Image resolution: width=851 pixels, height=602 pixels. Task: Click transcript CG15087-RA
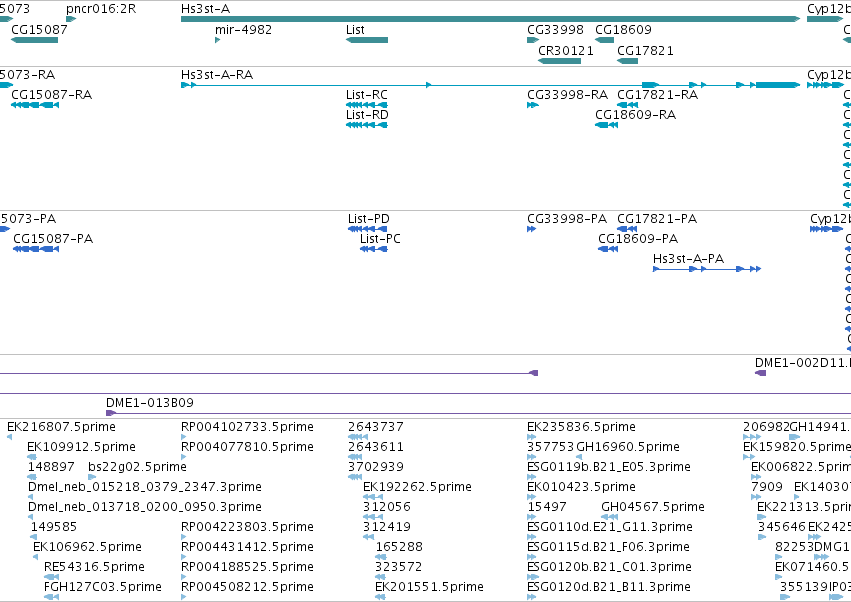pos(35,105)
